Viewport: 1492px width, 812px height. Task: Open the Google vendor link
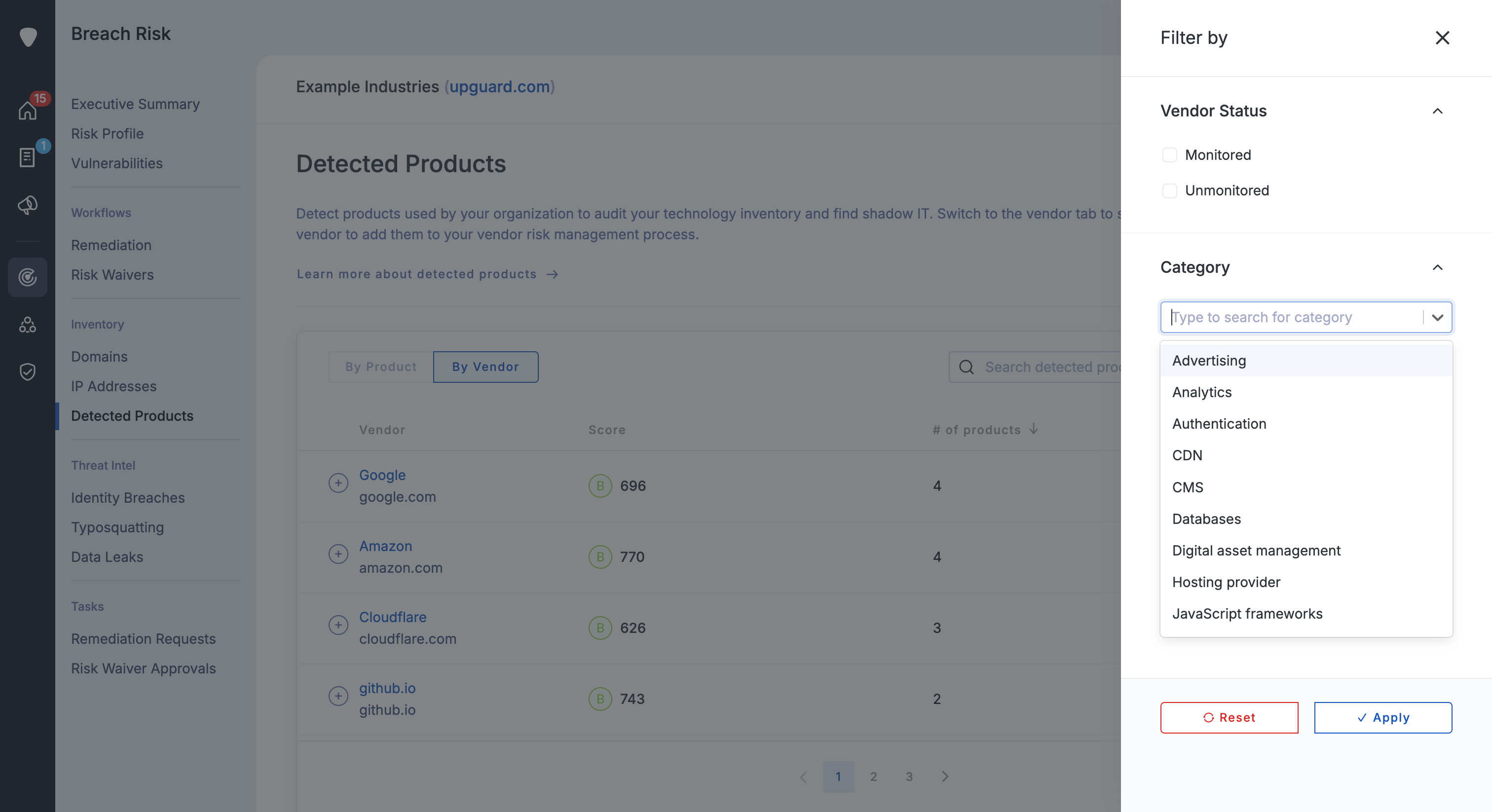(382, 476)
